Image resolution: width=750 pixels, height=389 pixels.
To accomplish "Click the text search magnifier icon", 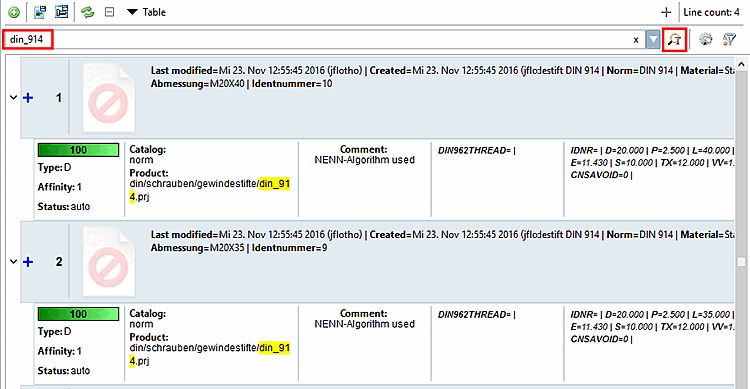I will tap(674, 39).
